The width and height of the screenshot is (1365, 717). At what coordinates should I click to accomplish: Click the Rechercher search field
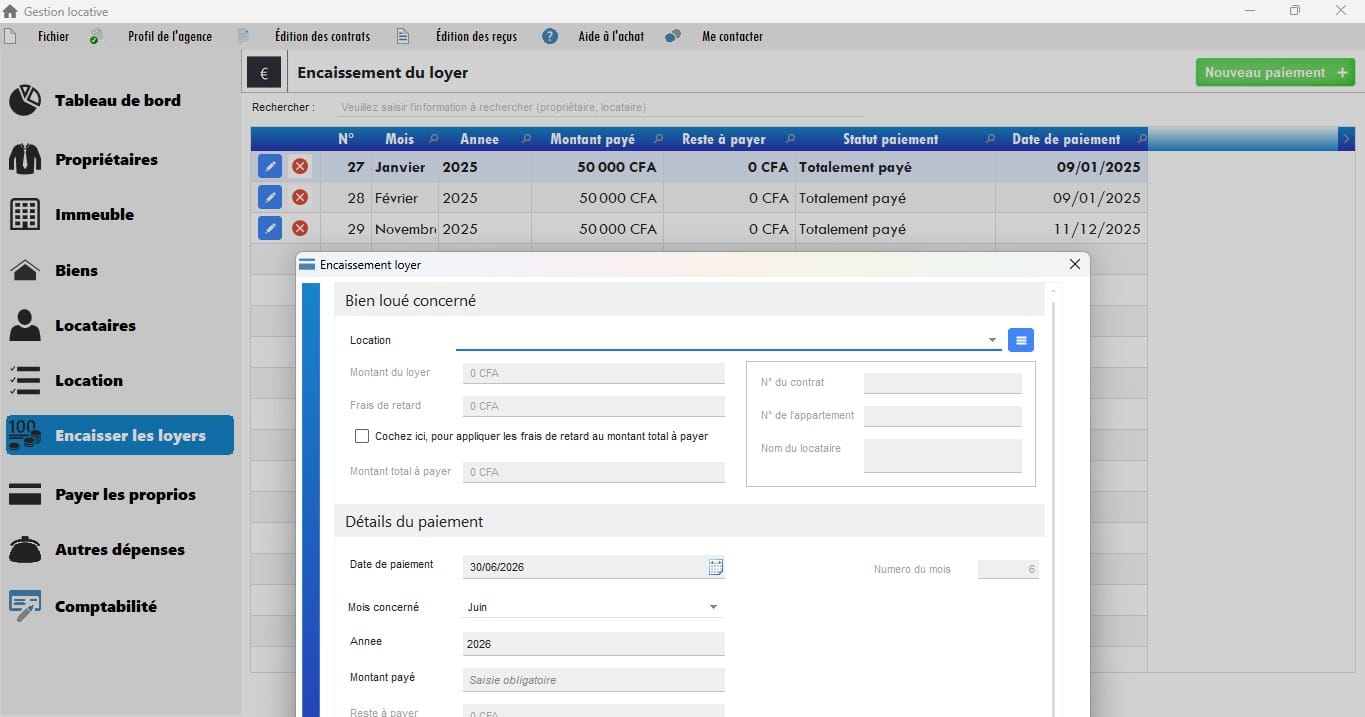click(x=600, y=107)
